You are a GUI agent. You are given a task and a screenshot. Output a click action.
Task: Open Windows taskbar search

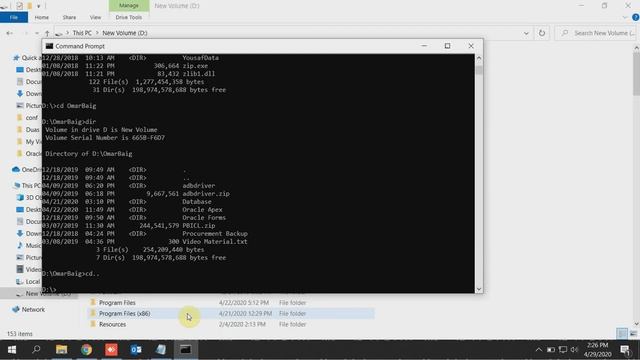click(36, 349)
